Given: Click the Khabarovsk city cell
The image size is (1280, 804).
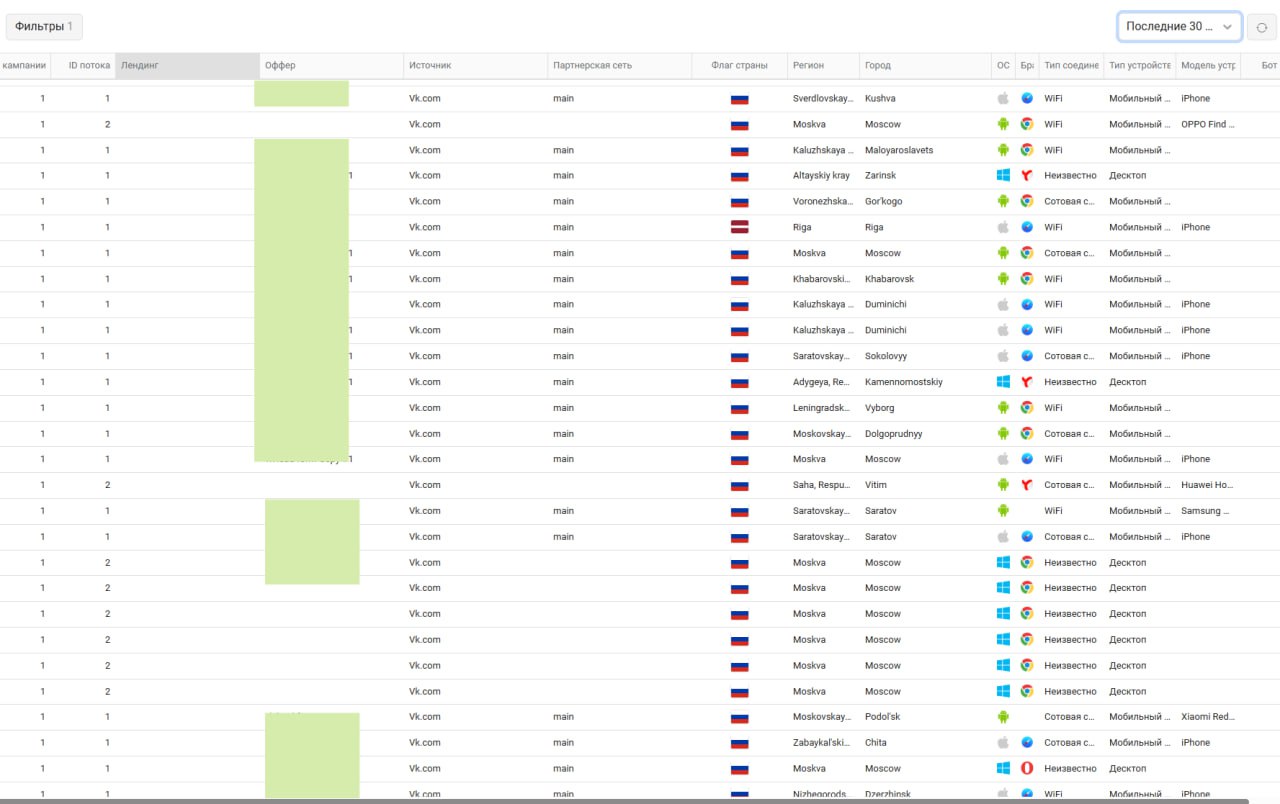Looking at the screenshot, I should point(889,279).
